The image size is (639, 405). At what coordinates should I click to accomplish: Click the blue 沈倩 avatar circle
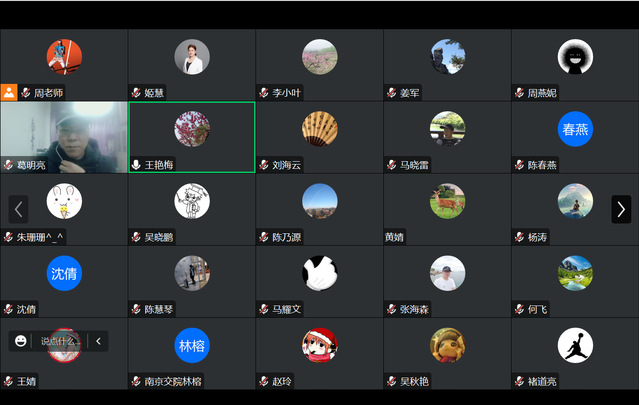pos(64,273)
